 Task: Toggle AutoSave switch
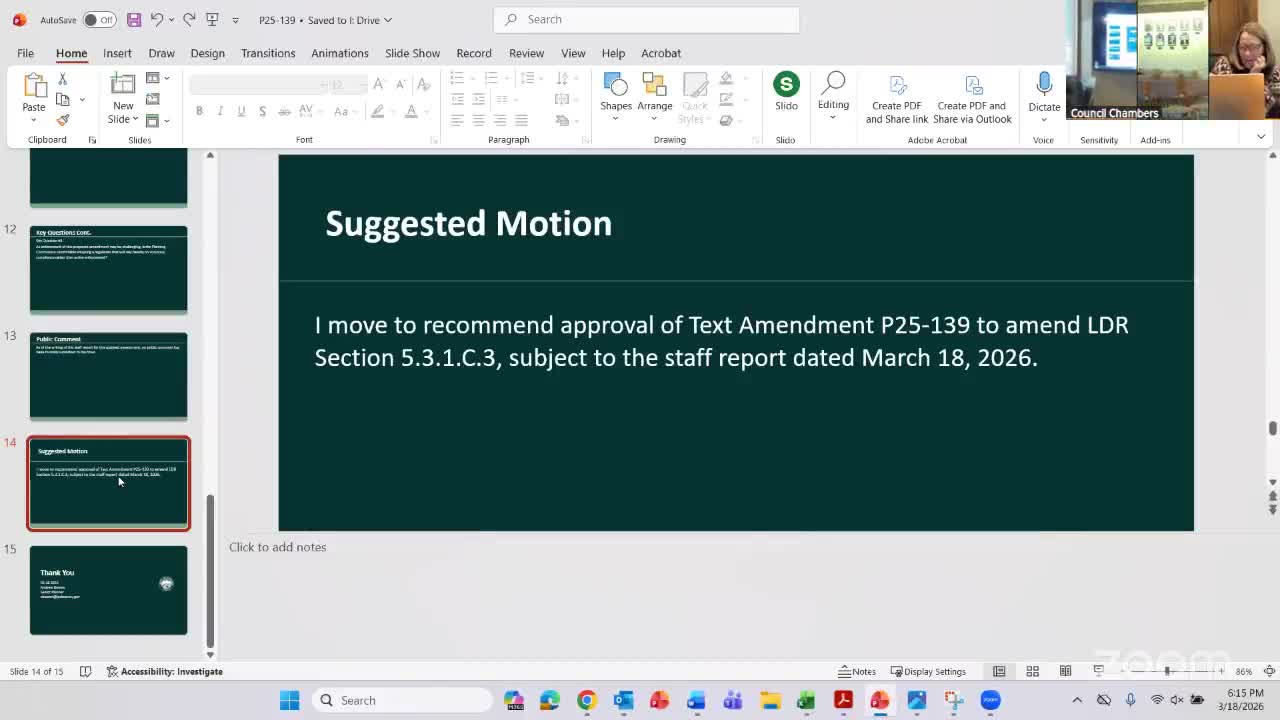coord(98,20)
